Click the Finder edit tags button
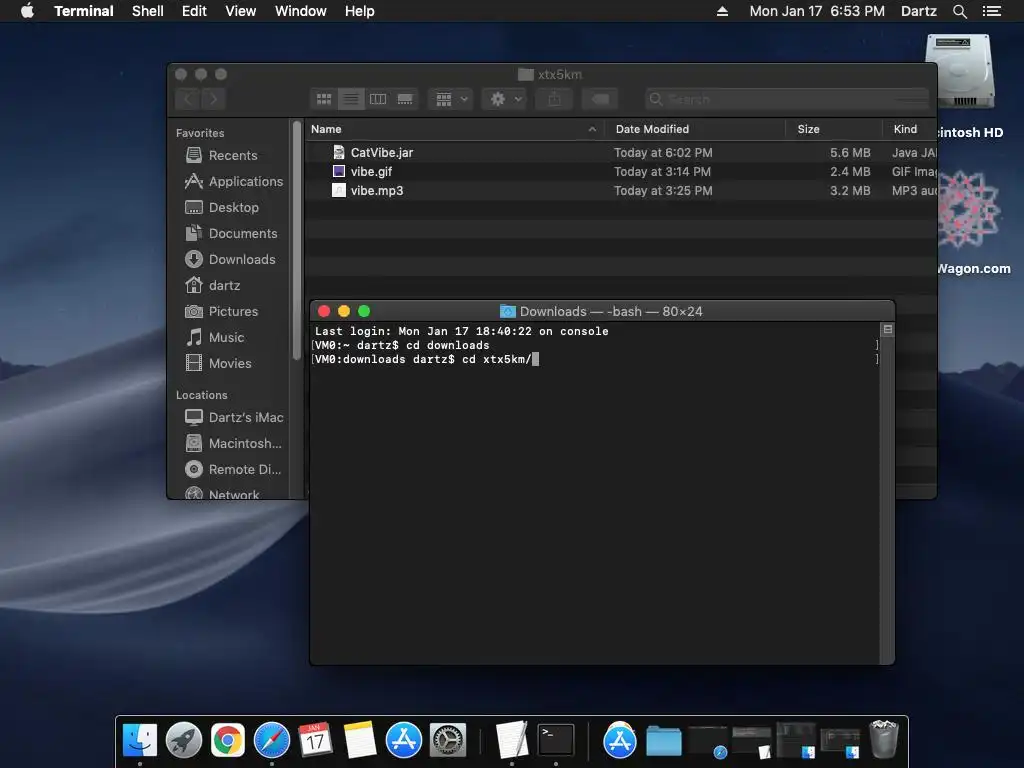This screenshot has width=1024, height=768. 600,99
